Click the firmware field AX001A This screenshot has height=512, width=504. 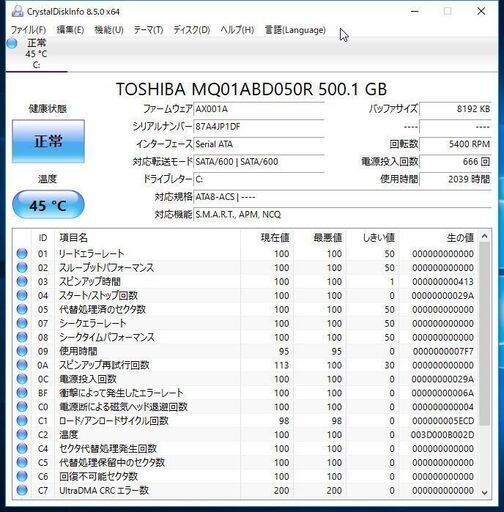click(x=259, y=109)
